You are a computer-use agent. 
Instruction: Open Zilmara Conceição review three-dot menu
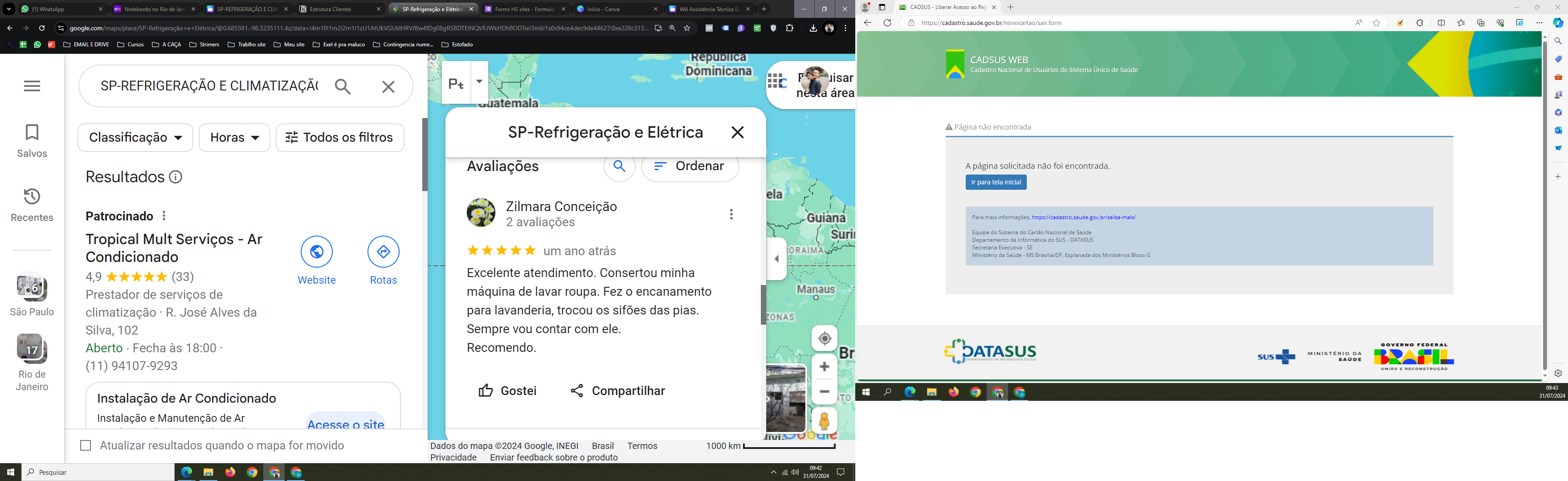pos(731,214)
